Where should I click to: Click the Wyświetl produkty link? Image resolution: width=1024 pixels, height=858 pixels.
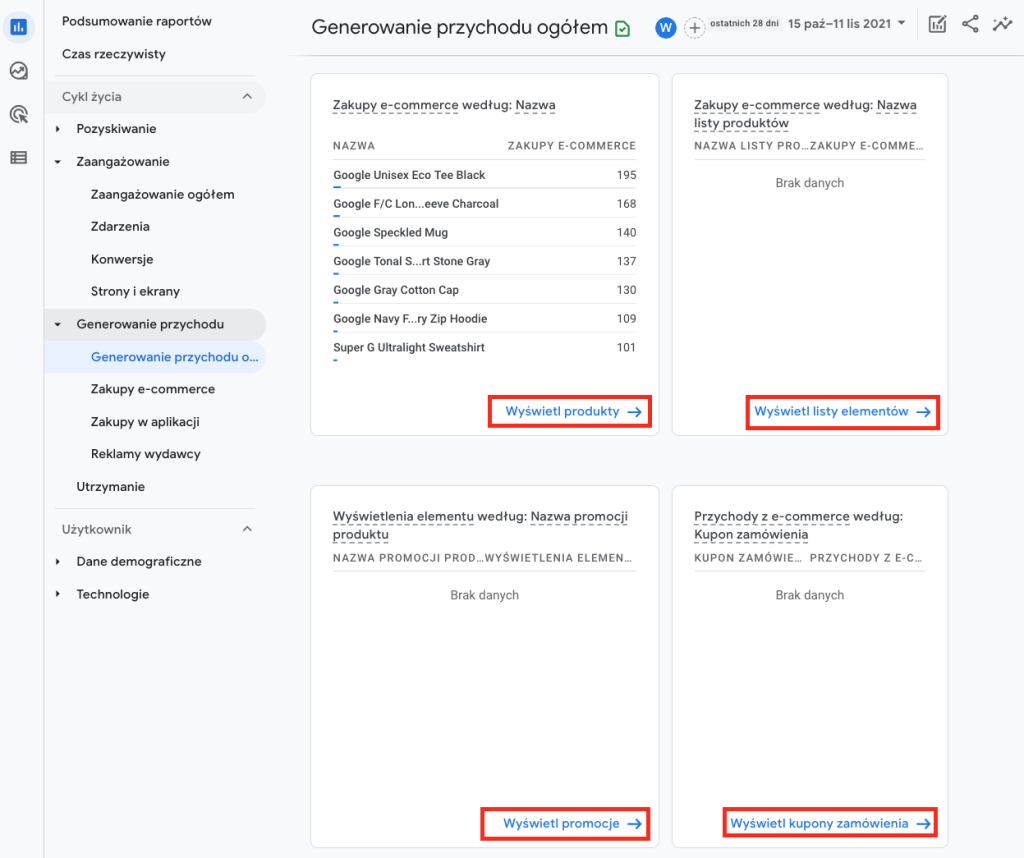point(570,411)
